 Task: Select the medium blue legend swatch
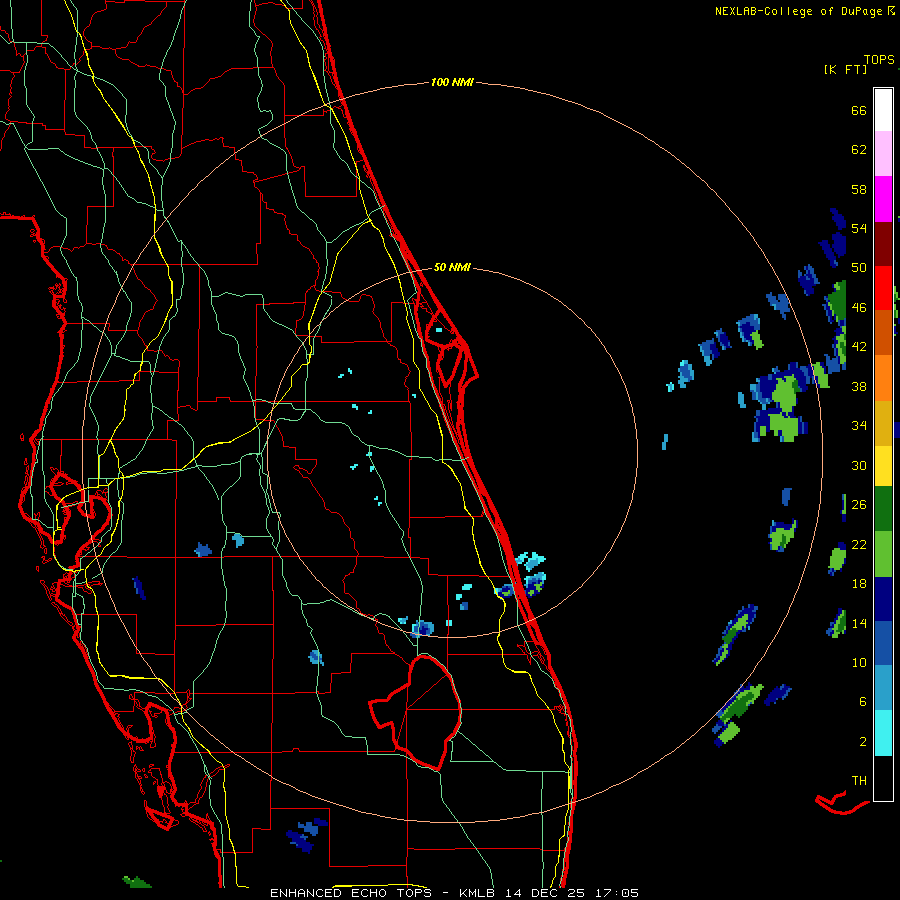pyautogui.click(x=883, y=643)
